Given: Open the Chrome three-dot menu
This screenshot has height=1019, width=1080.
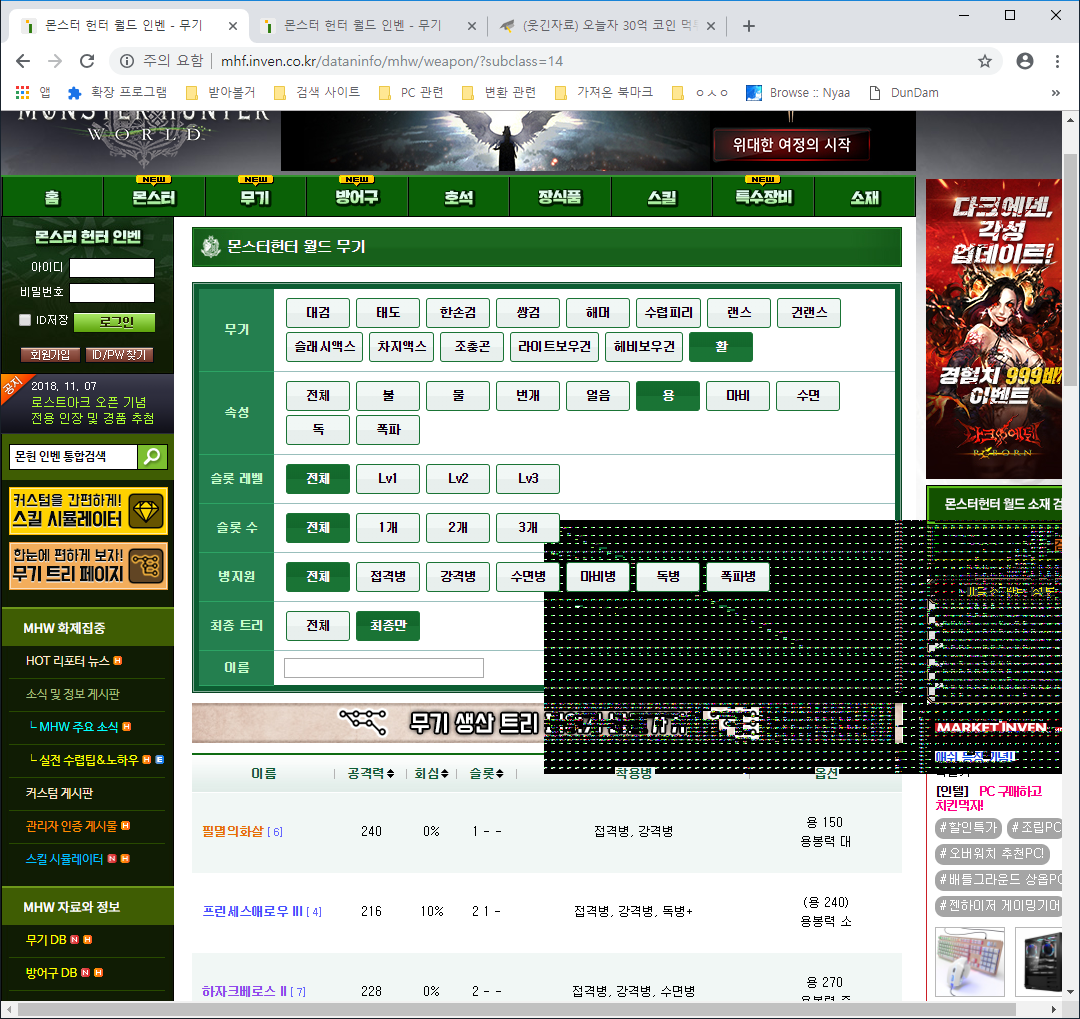Looking at the screenshot, I should tap(1058, 61).
